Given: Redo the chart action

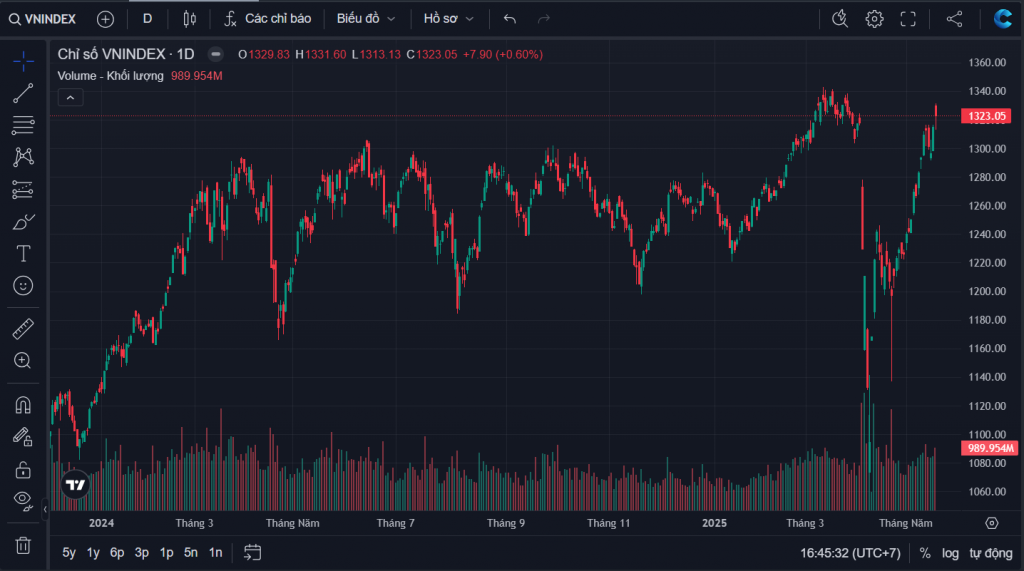Looking at the screenshot, I should 543,19.
